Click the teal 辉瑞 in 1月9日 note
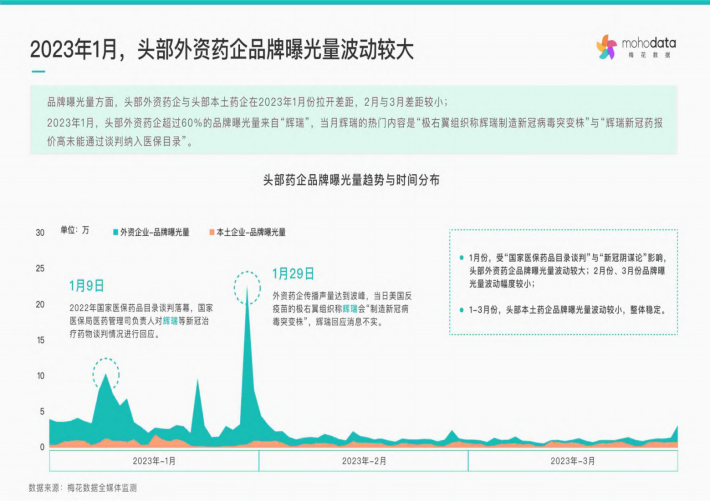The height and width of the screenshot is (501, 710). pos(170,321)
